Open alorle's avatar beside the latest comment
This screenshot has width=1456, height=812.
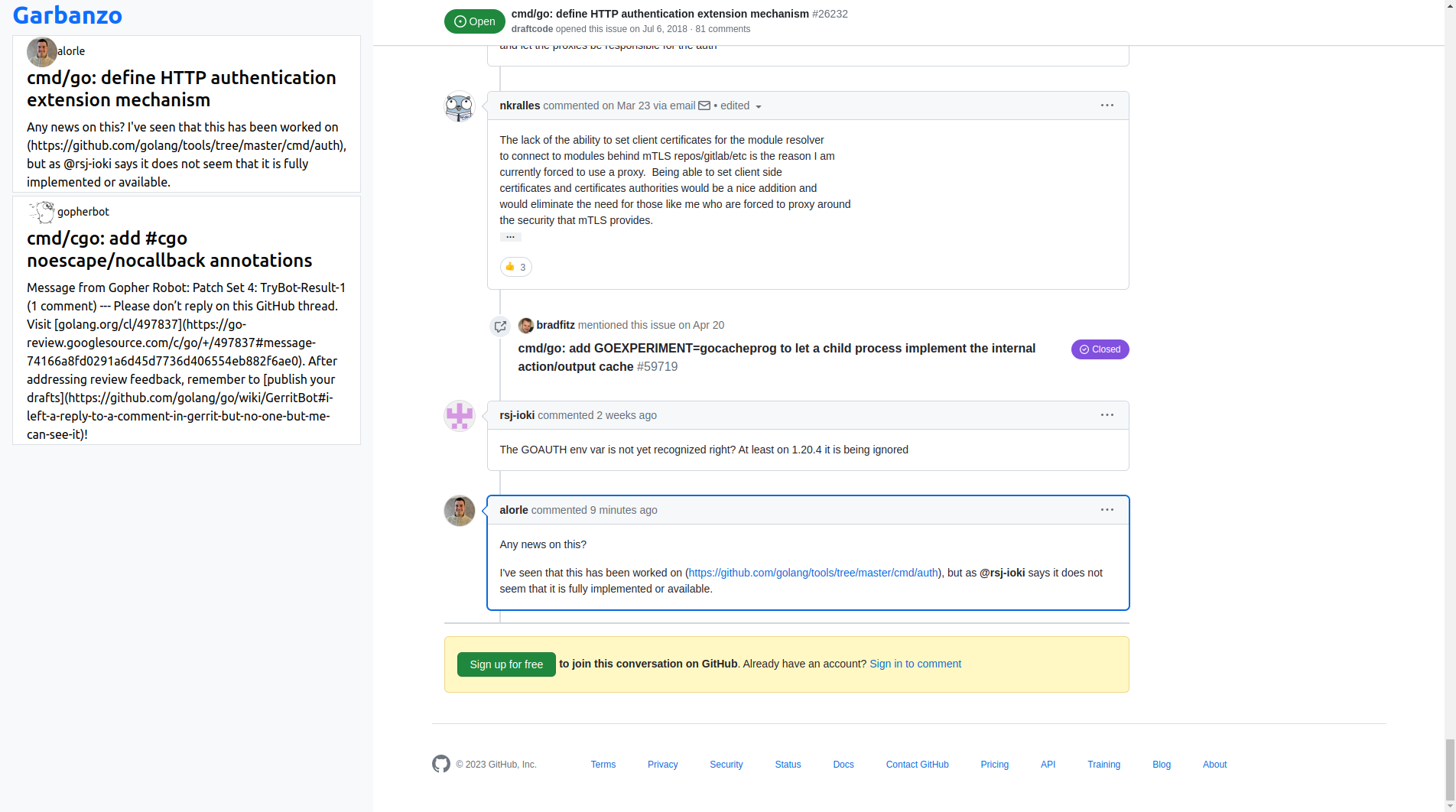click(459, 511)
